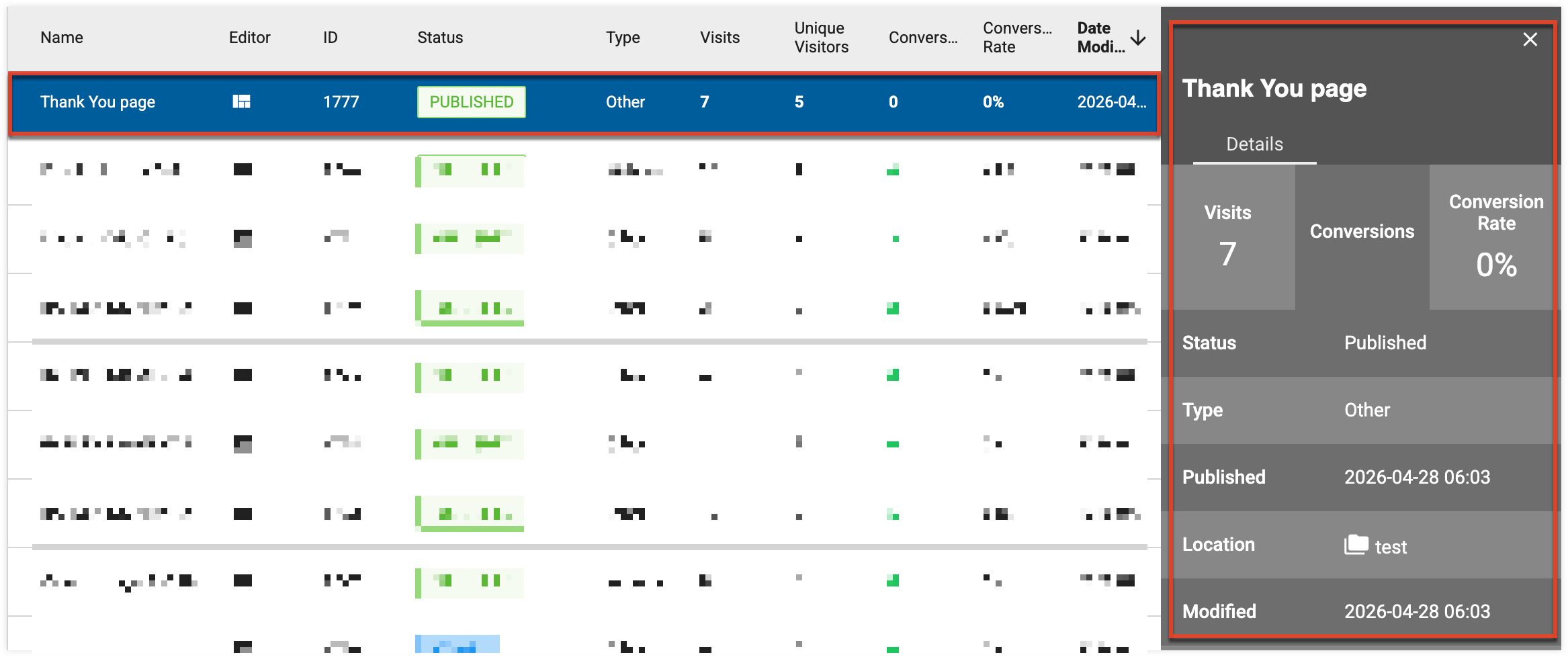The width and height of the screenshot is (1568, 657).
Task: Sort by the Visits column header
Action: pyautogui.click(x=720, y=38)
